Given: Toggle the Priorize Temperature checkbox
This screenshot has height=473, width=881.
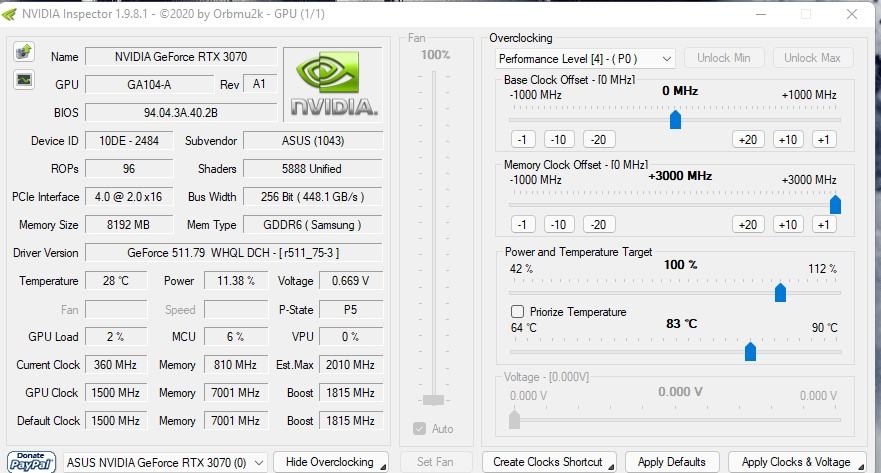Looking at the screenshot, I should pos(517,312).
